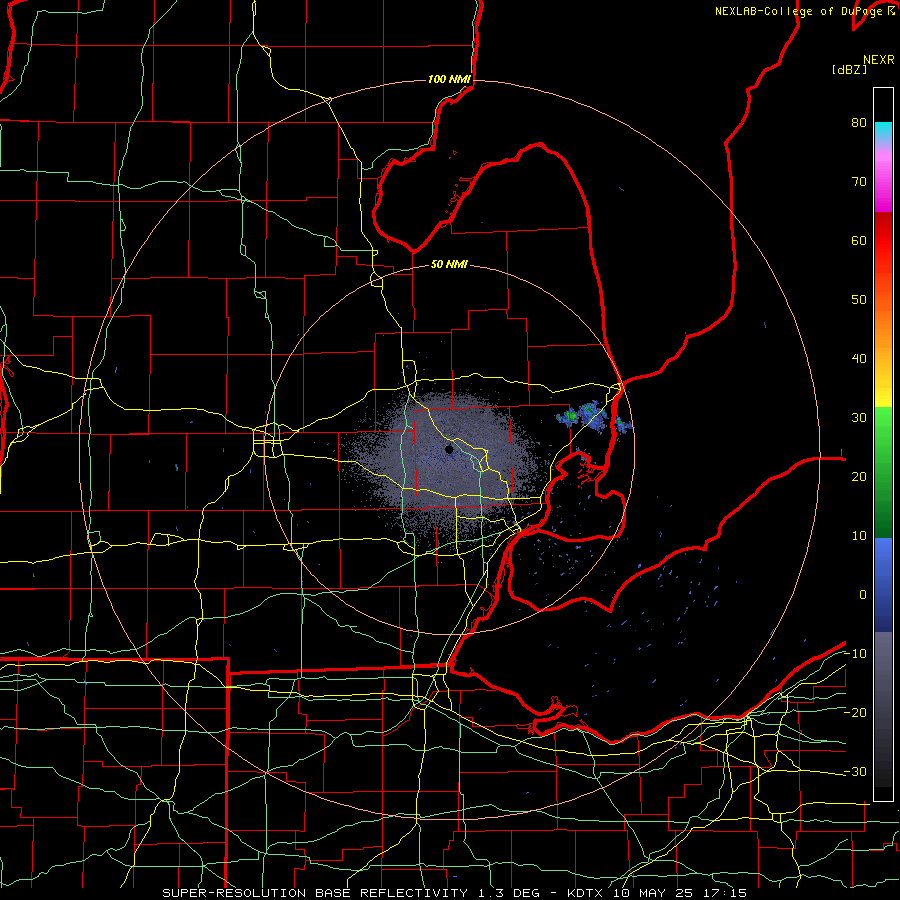This screenshot has height=900, width=900.
Task: Click the 'NEXR' label above the scale
Action: 878,60
